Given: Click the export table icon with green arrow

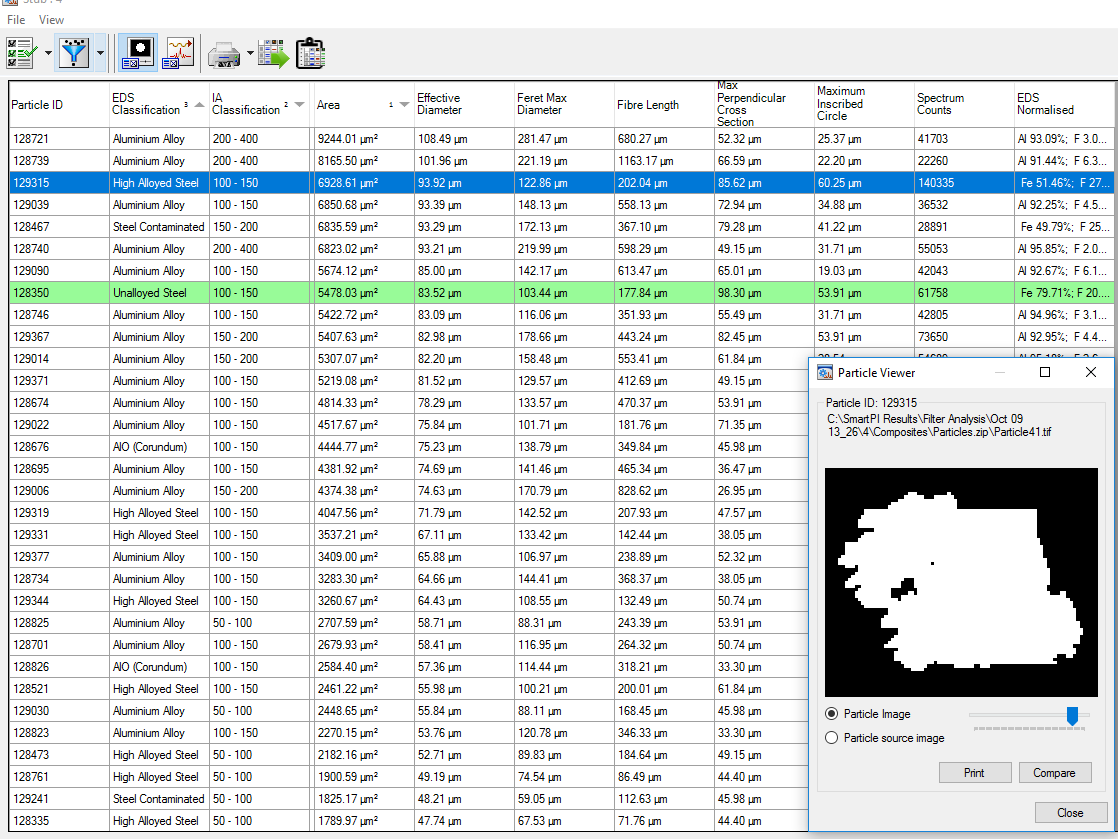Looking at the screenshot, I should coord(272,54).
